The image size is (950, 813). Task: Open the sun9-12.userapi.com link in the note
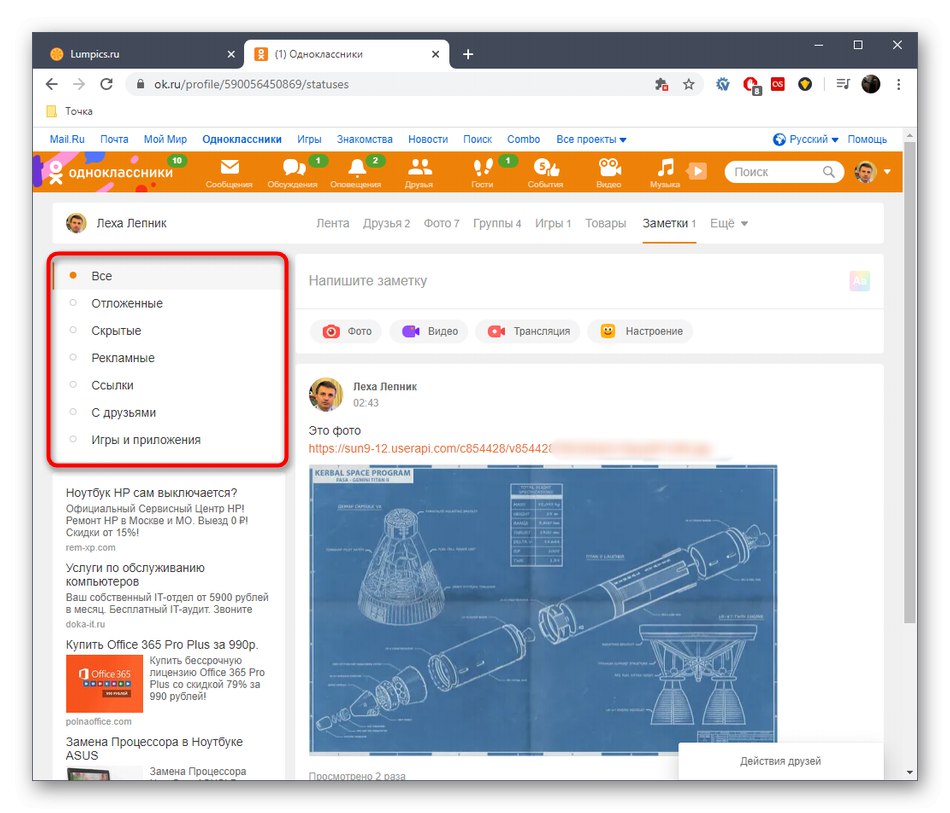click(430, 448)
